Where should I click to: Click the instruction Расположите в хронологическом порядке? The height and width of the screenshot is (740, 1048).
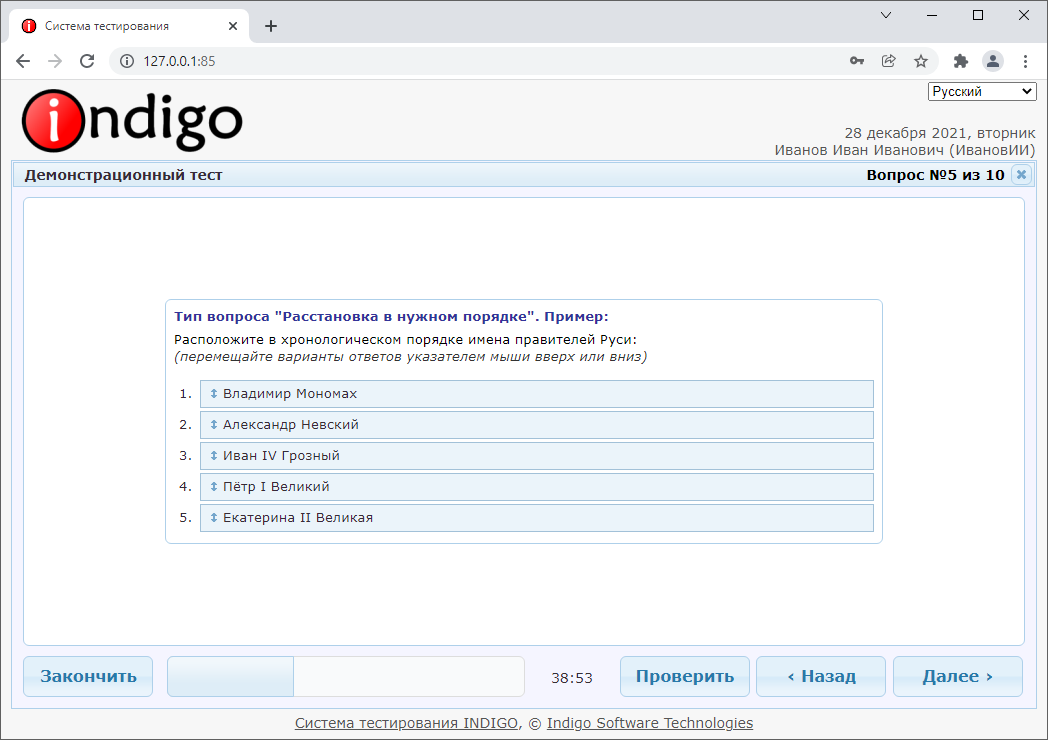pos(405,339)
